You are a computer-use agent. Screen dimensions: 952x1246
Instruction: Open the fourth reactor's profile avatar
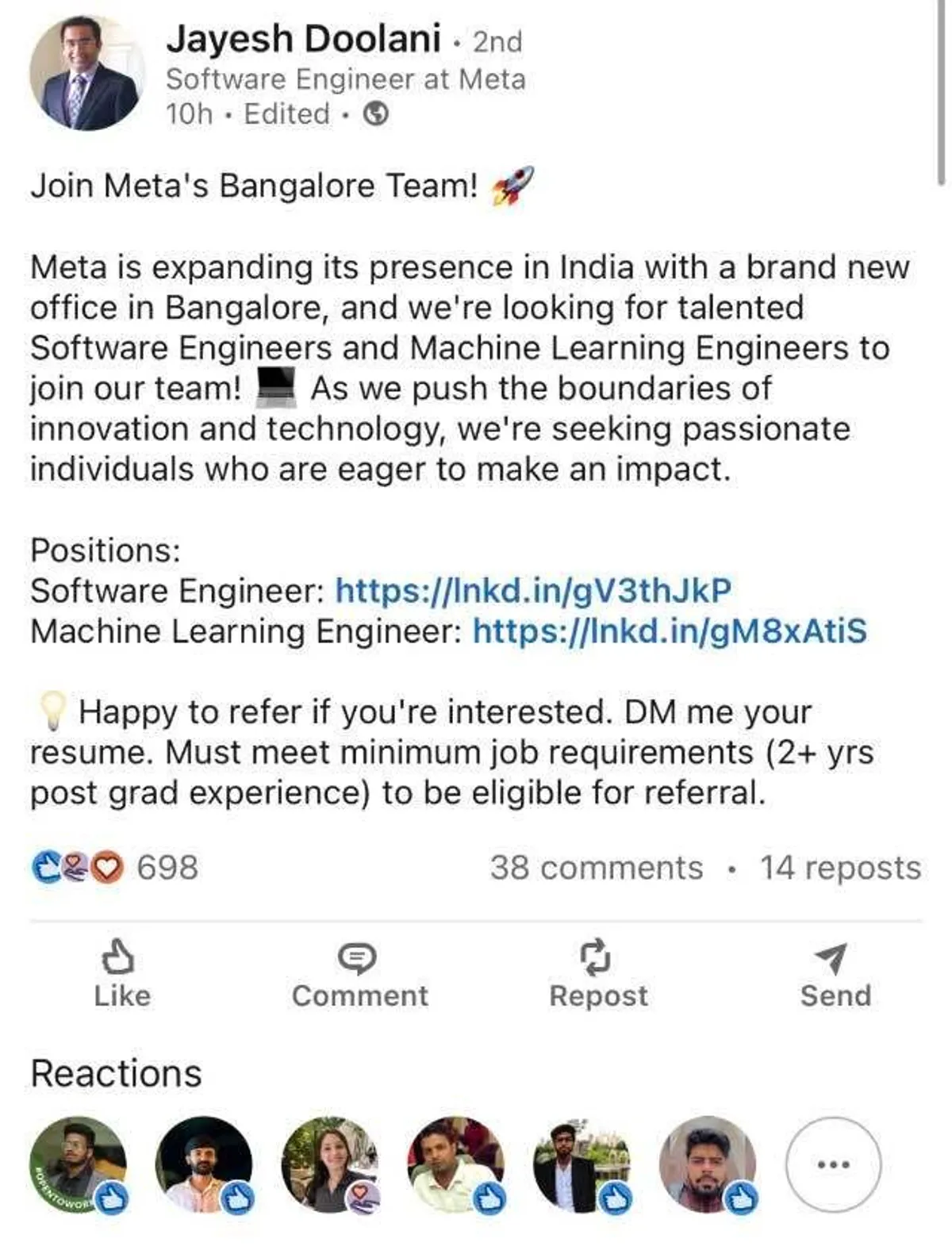455,1164
